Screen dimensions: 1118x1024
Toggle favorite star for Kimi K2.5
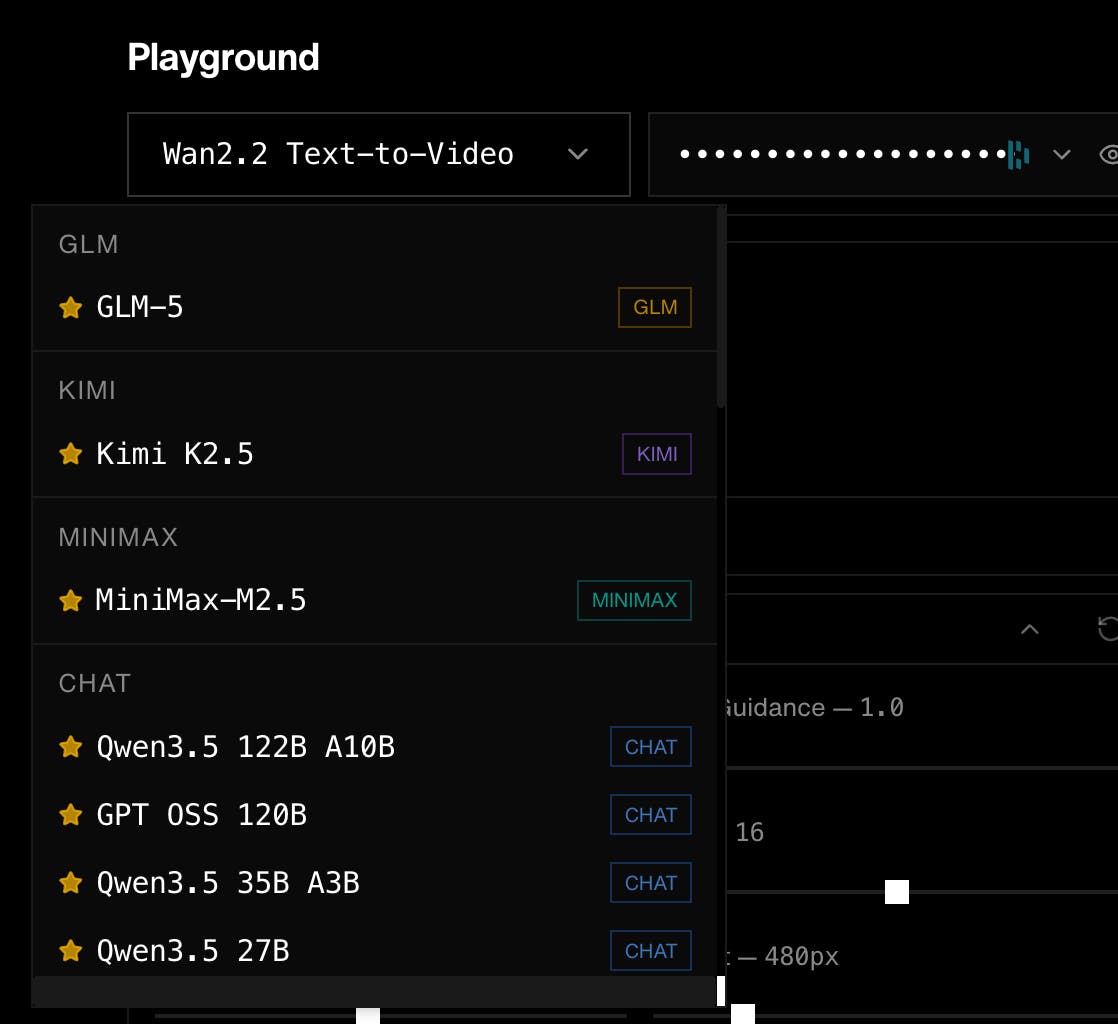pos(71,454)
